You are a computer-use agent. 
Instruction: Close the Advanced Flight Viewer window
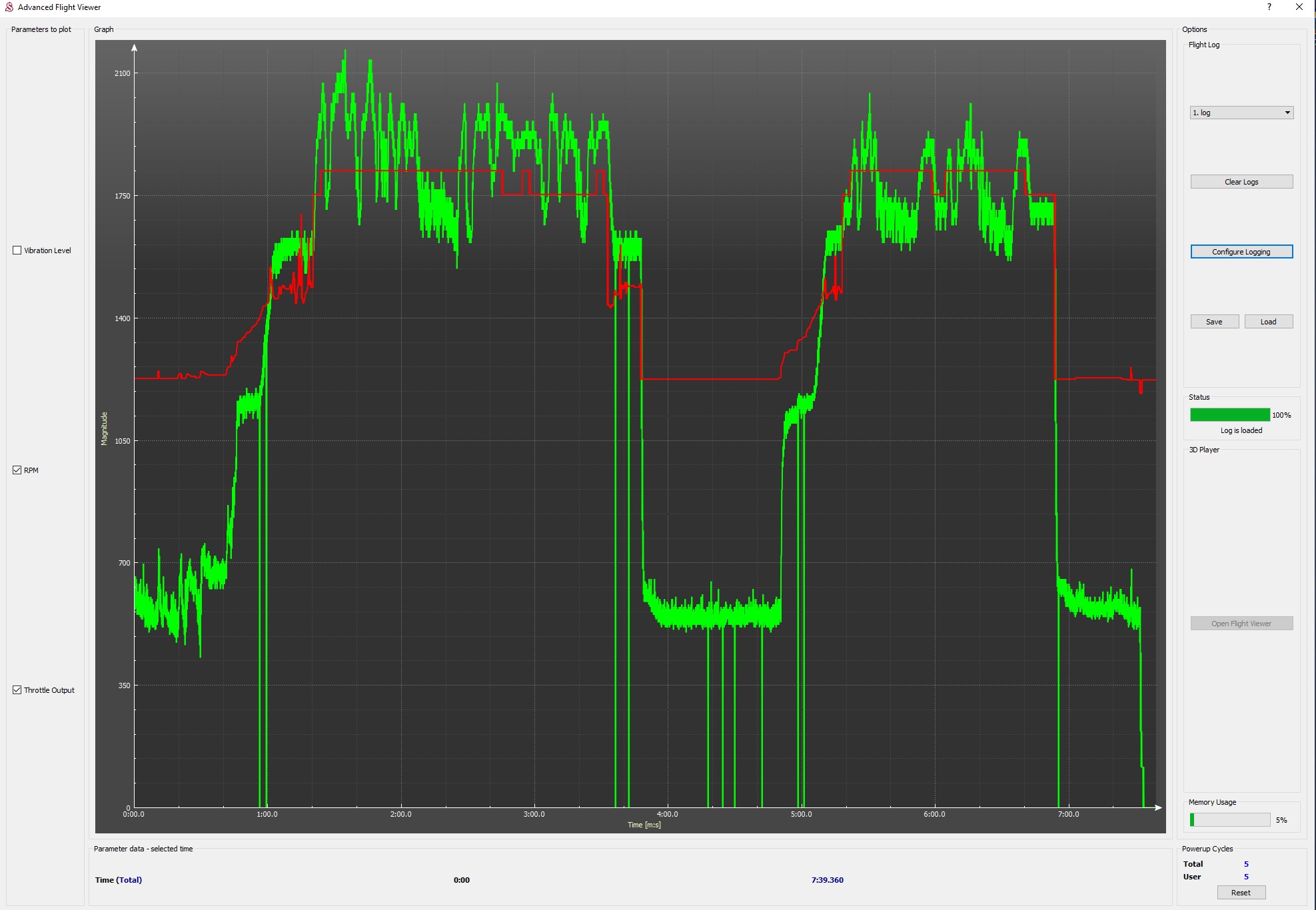pyautogui.click(x=1299, y=7)
